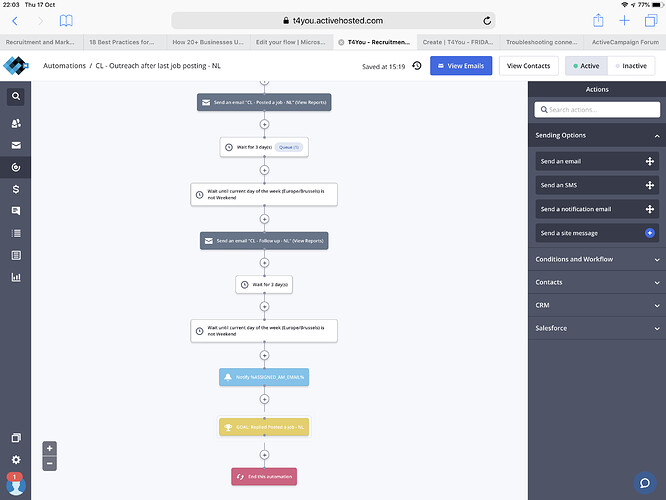Screen dimensions: 666x500
Task: Open settings gear in left sidebar
Action: (x=16, y=459)
